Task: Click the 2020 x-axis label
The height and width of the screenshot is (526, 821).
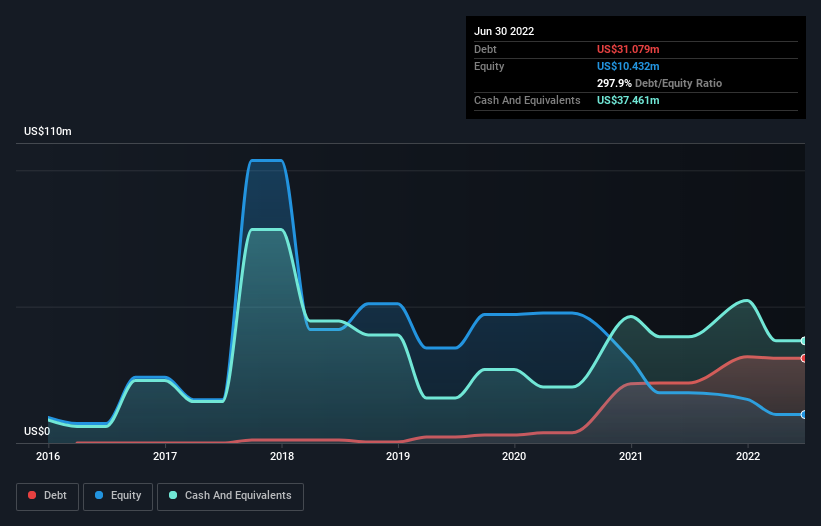Action: [x=514, y=456]
